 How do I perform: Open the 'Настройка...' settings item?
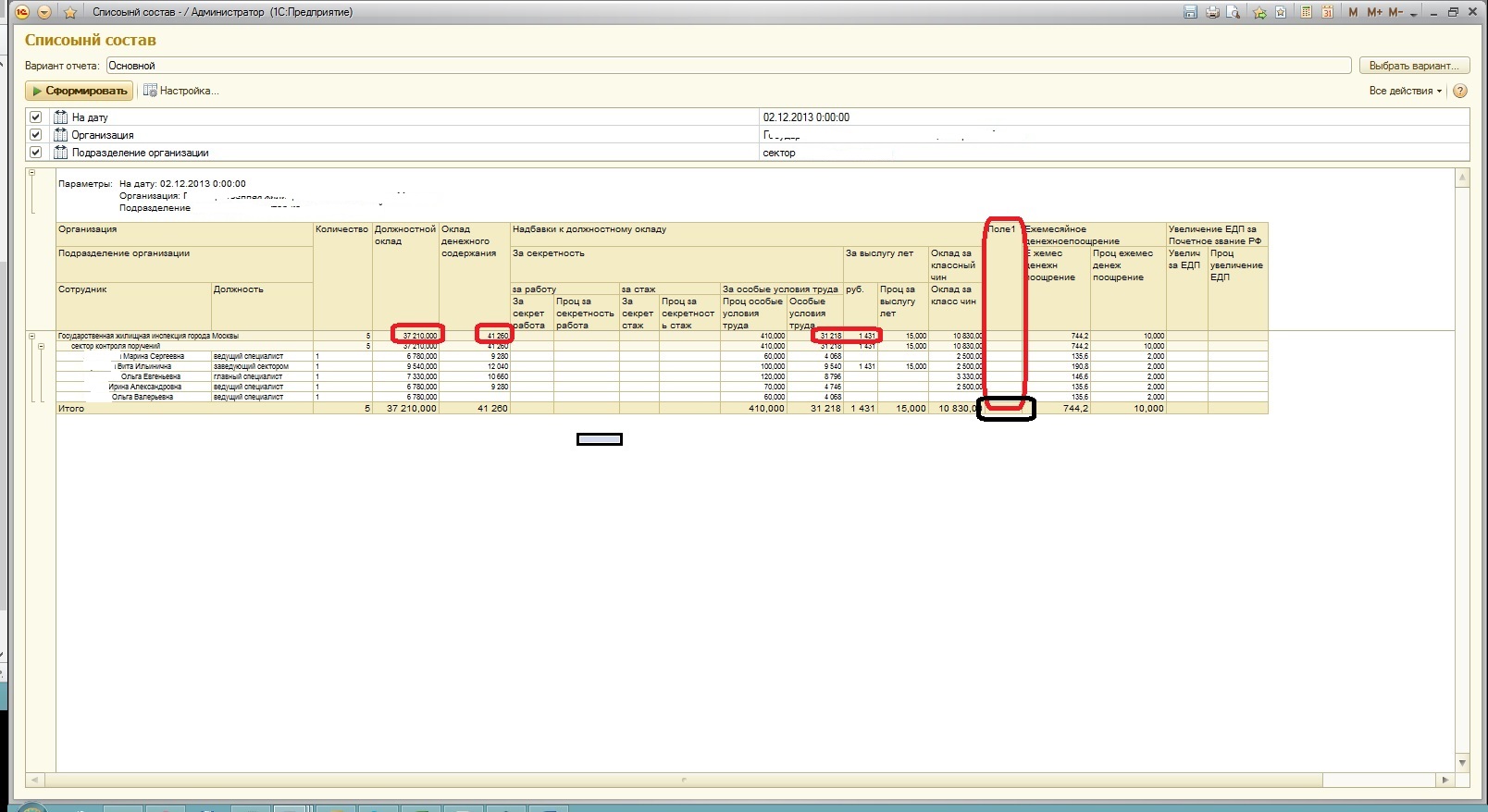coord(180,91)
